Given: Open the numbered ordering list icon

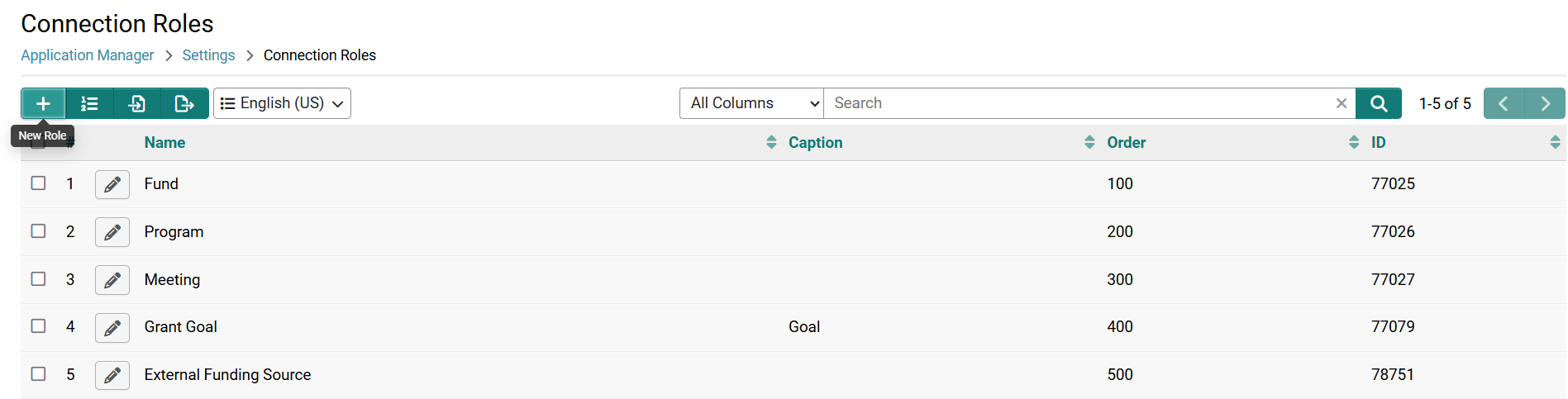Looking at the screenshot, I should pos(89,103).
